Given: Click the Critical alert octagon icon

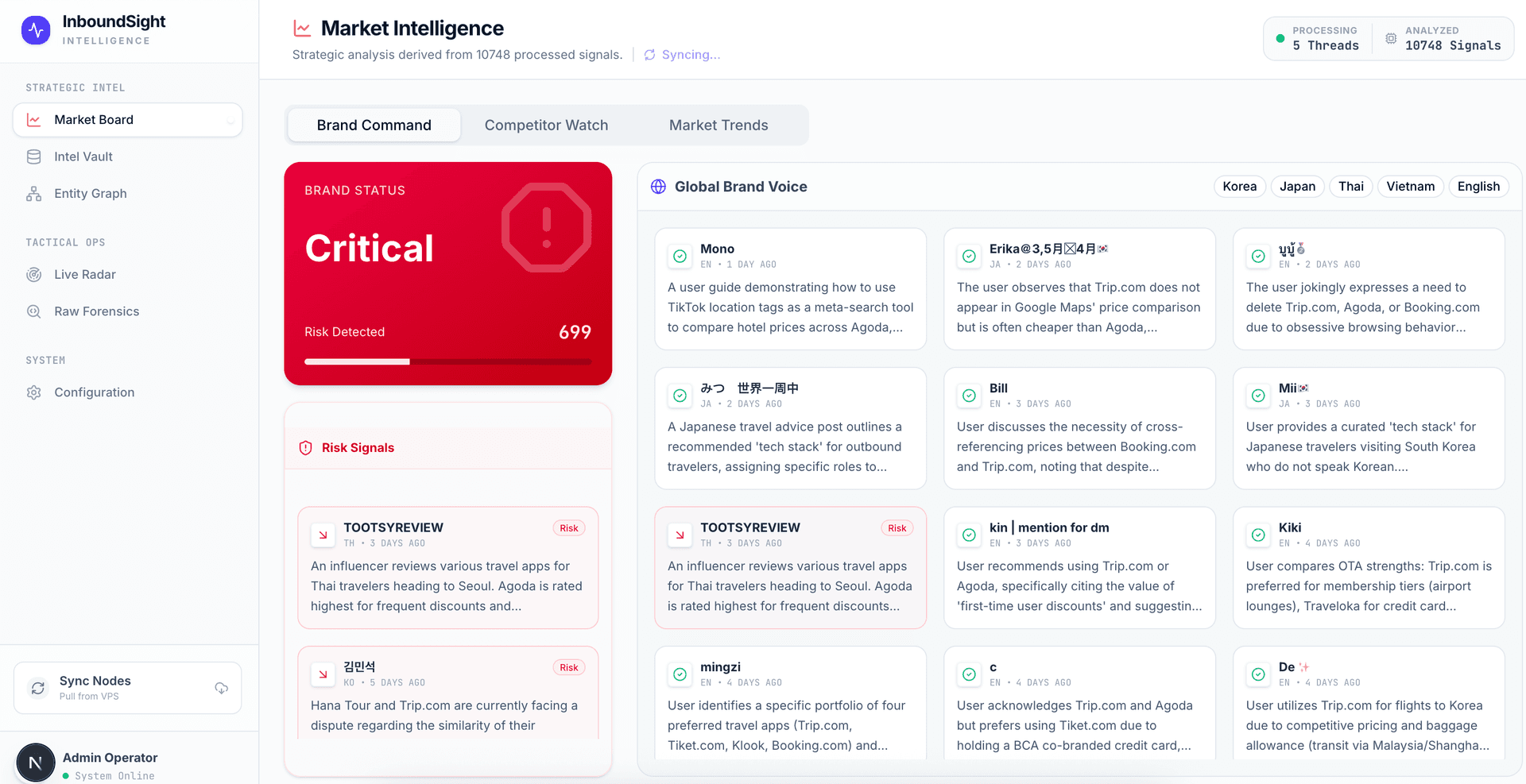Looking at the screenshot, I should tap(547, 228).
